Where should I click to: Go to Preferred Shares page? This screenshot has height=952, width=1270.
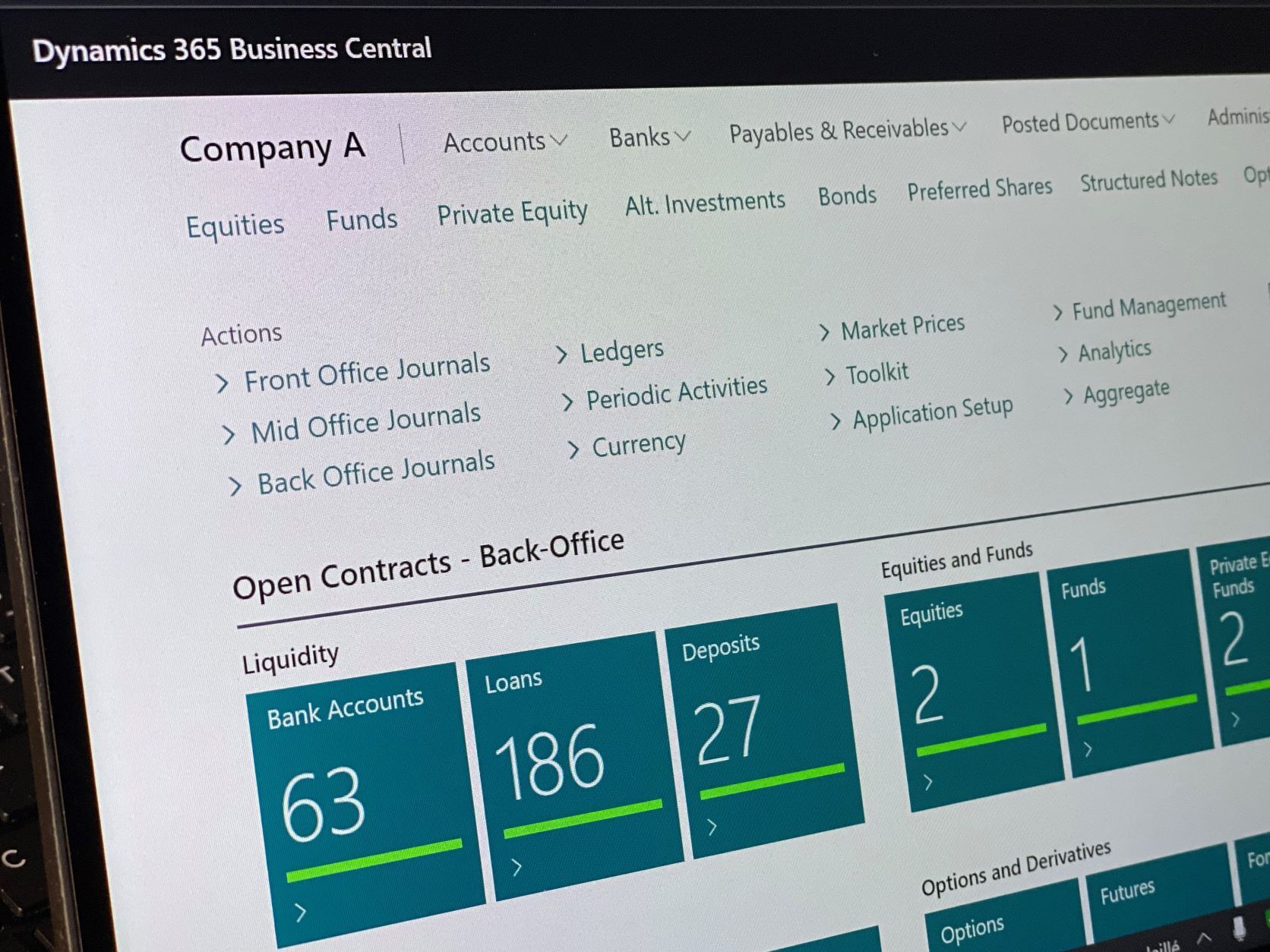(979, 189)
